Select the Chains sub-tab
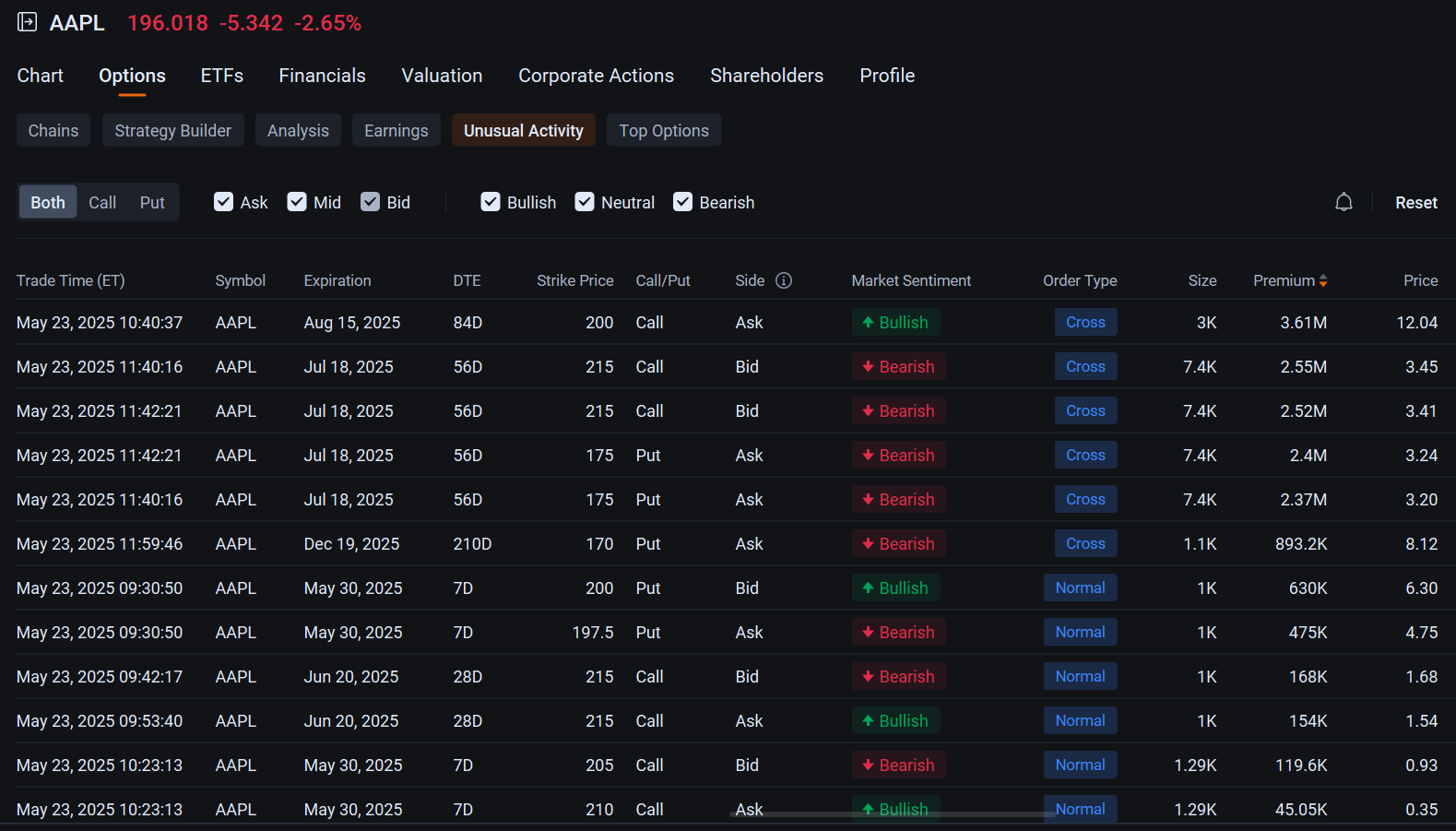This screenshot has width=1456, height=831. tap(53, 130)
